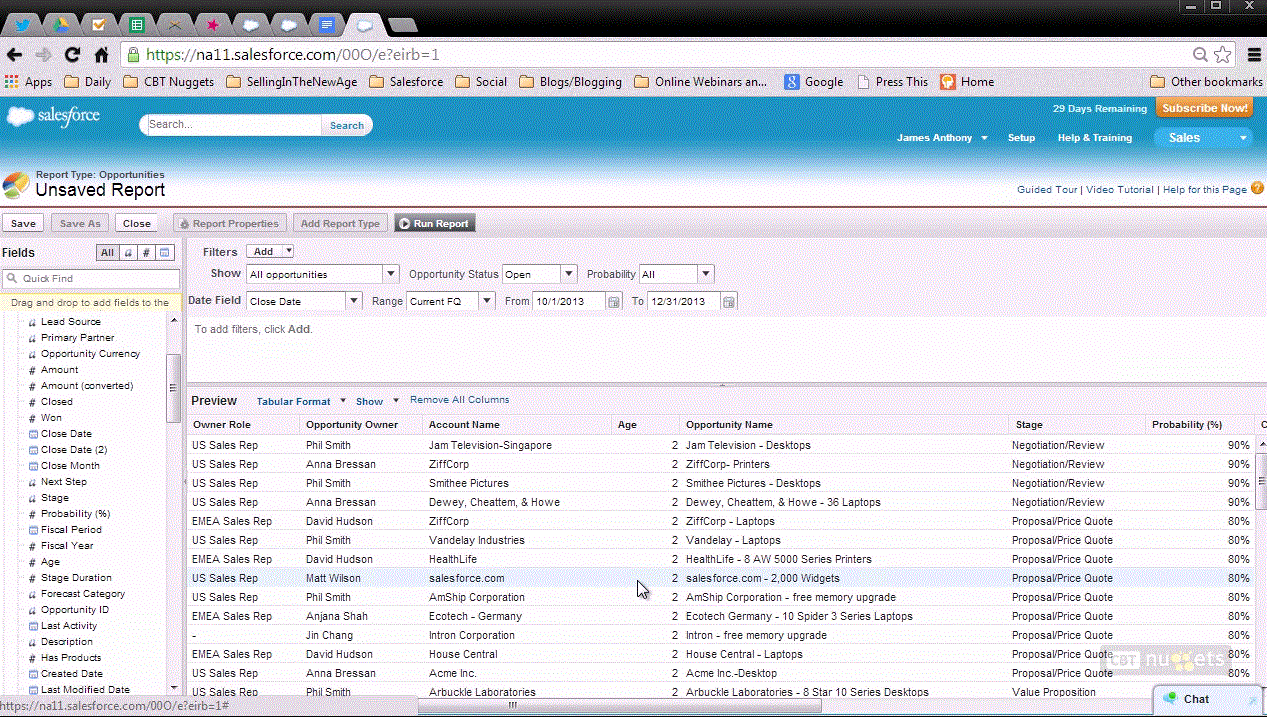Click the Salesforce search button
The image size is (1267, 717).
[x=347, y=125]
